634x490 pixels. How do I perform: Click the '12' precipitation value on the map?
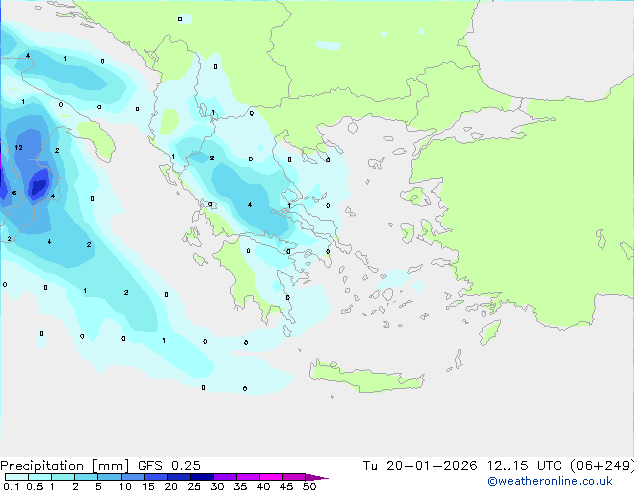18,148
